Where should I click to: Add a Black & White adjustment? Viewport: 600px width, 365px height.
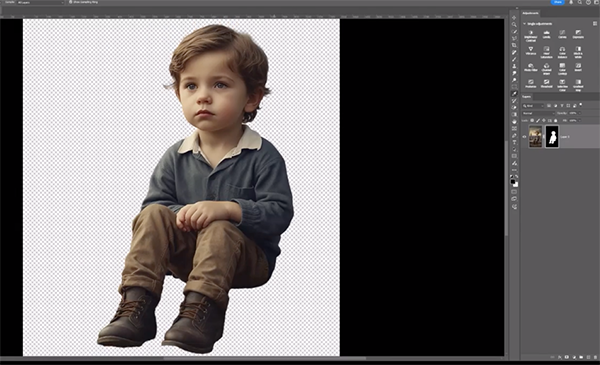pyautogui.click(x=578, y=52)
